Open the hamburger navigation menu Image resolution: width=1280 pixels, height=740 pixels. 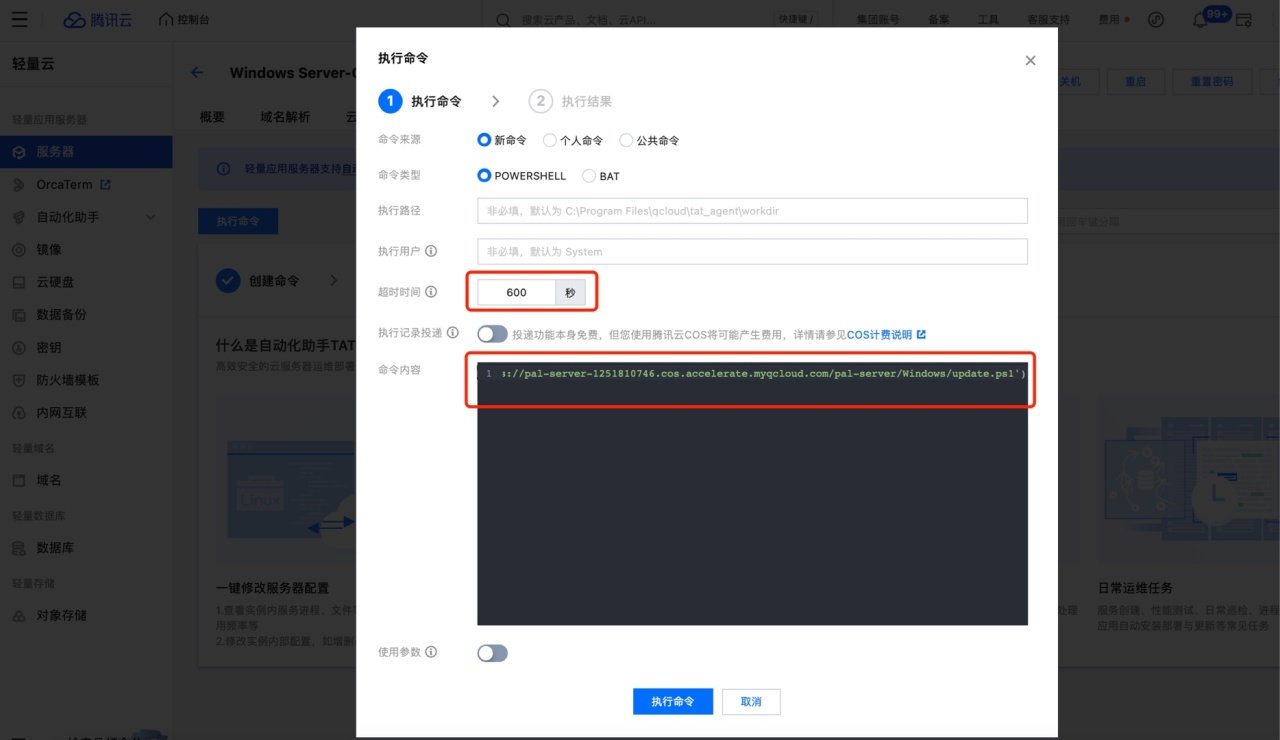pyautogui.click(x=20, y=20)
